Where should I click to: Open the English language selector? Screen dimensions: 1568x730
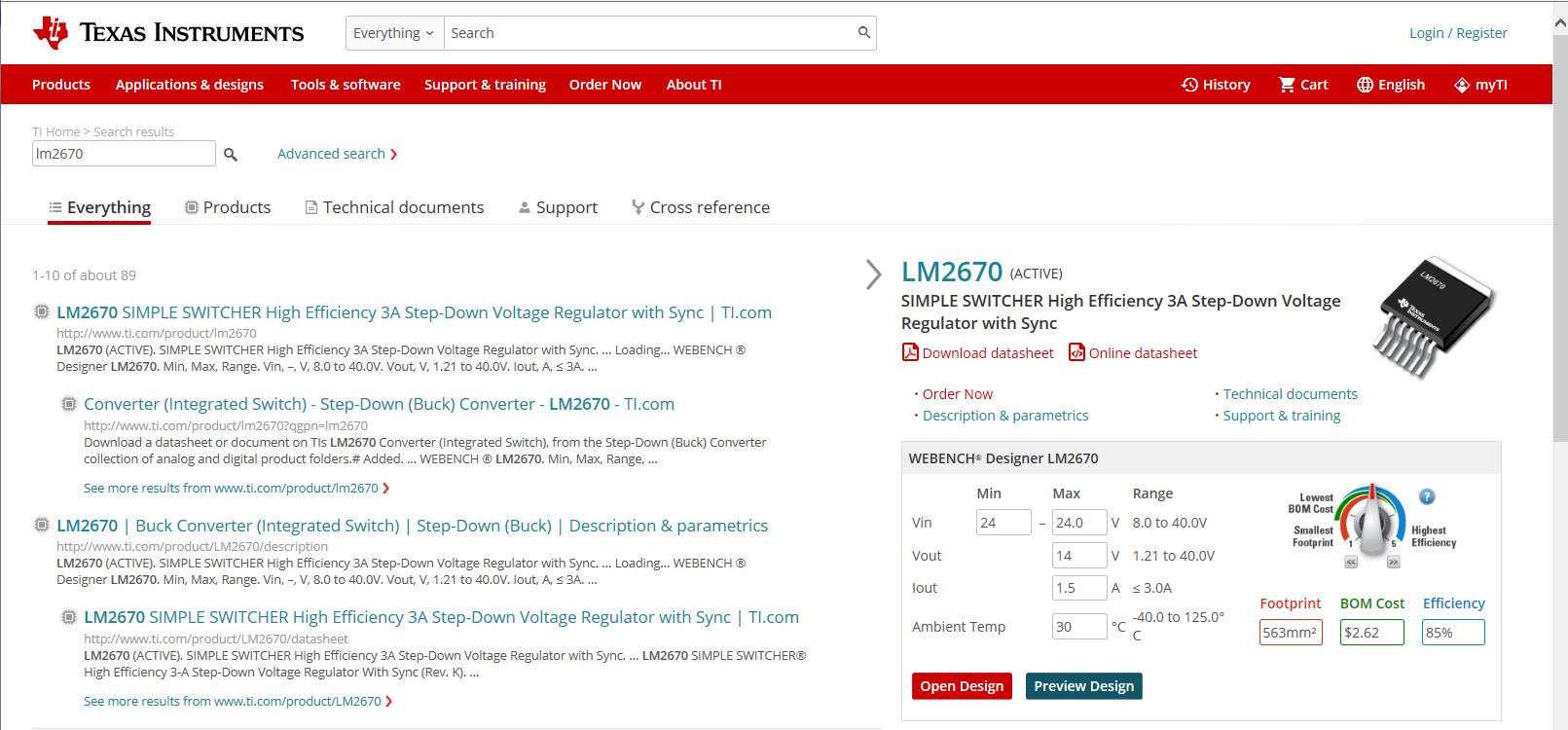(1391, 85)
